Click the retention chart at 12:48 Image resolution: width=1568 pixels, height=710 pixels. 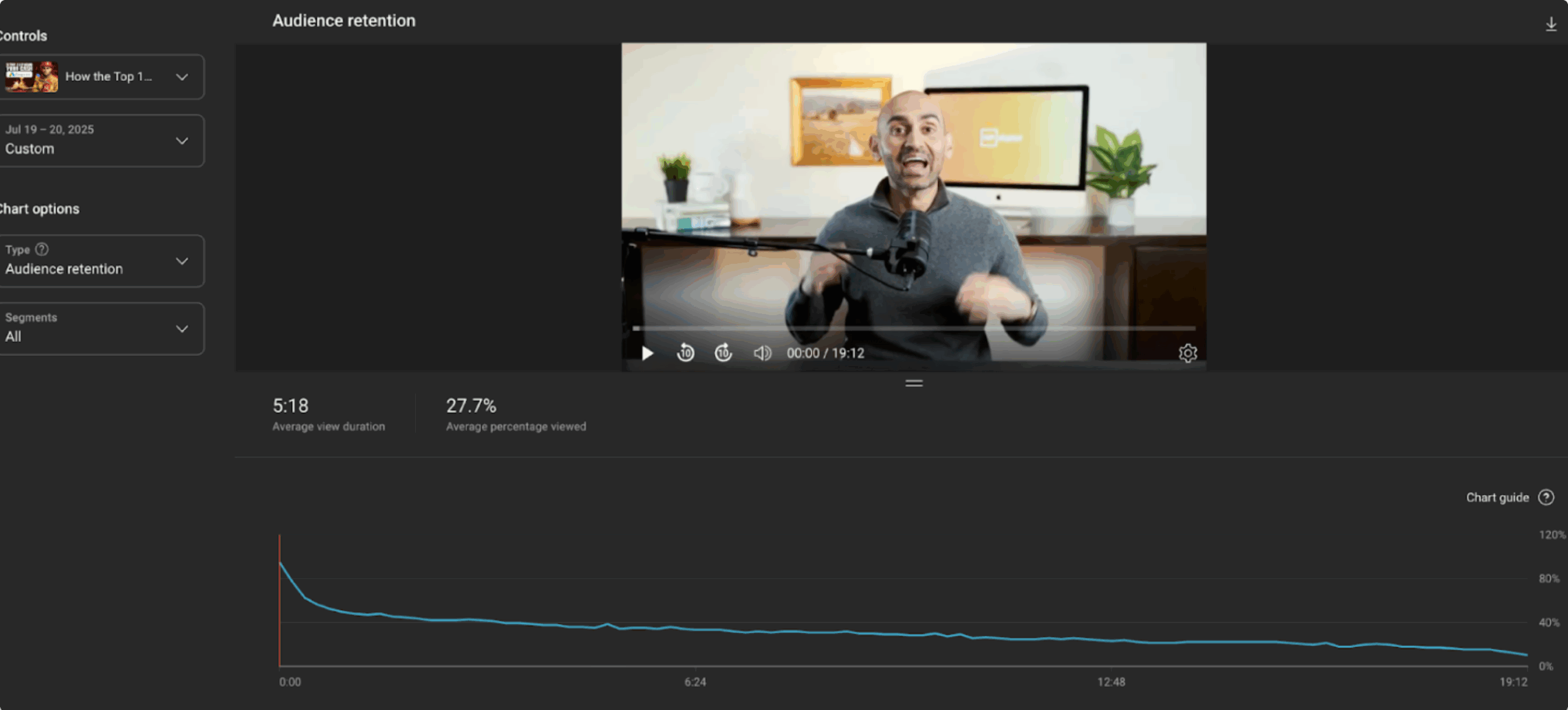click(x=1111, y=640)
